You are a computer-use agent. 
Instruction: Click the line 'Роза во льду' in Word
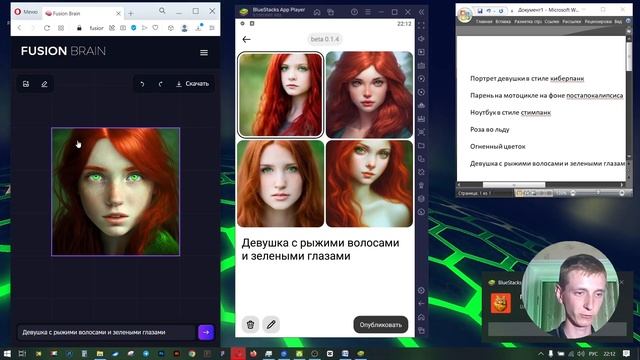pos(489,129)
